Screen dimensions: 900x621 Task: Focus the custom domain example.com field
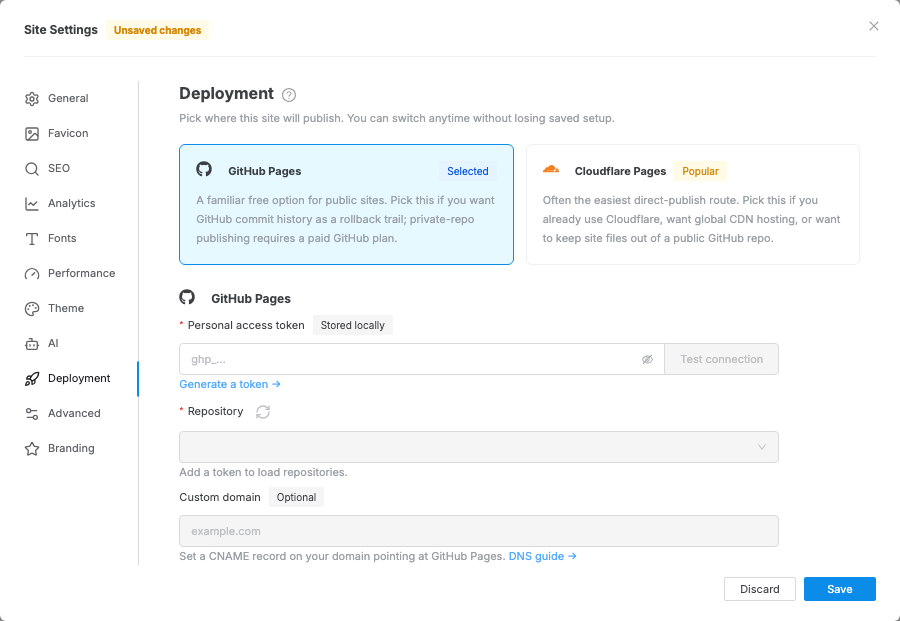point(479,531)
